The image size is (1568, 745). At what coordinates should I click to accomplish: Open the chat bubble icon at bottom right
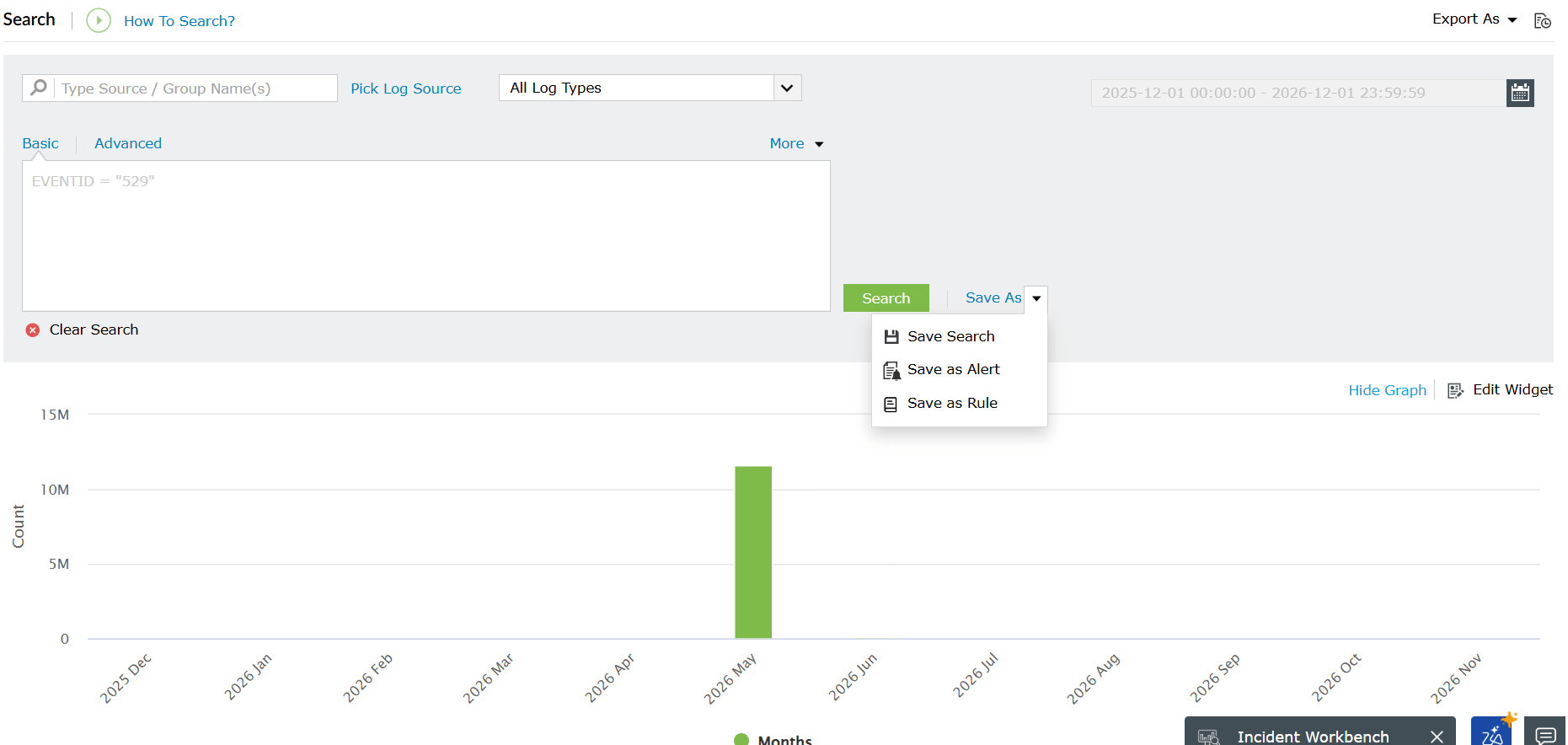tap(1545, 735)
